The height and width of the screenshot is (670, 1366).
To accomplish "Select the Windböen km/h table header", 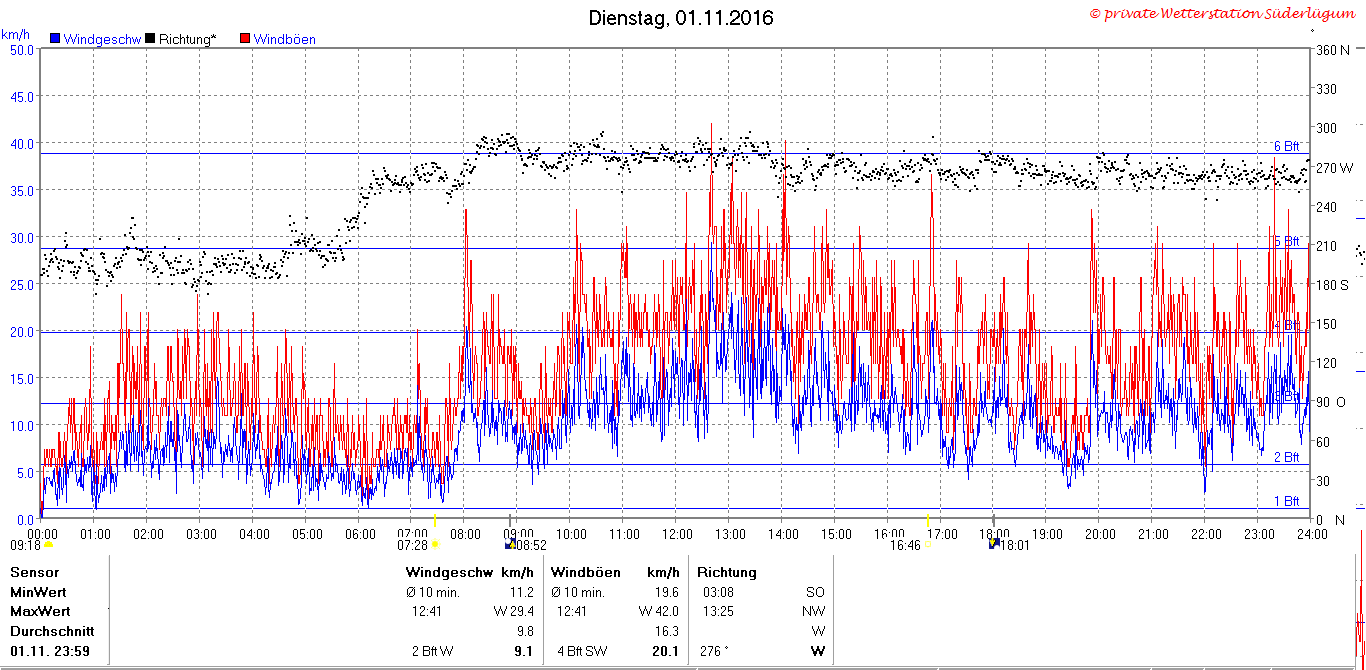I will tap(615, 573).
